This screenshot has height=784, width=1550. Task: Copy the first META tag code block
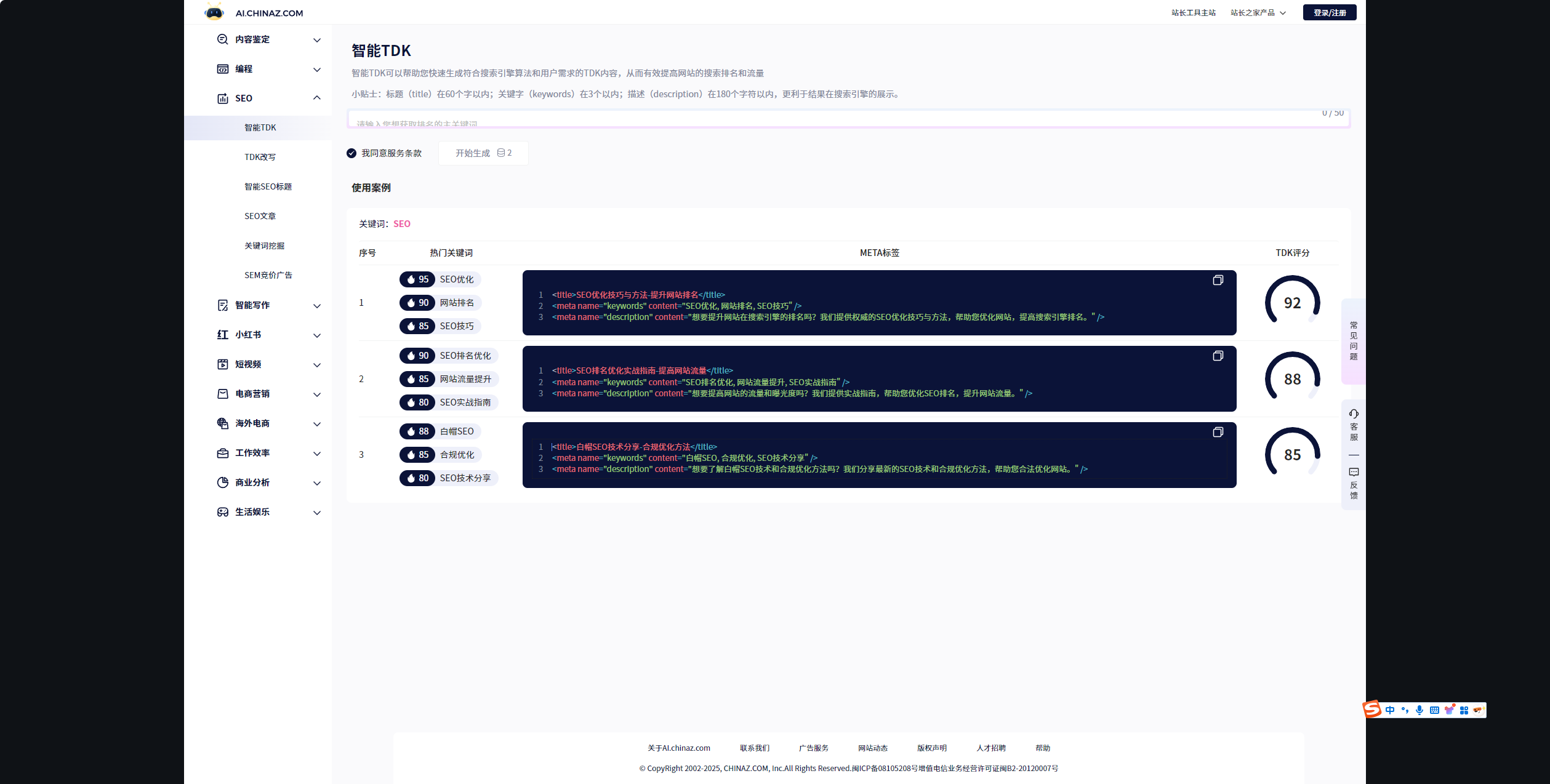(1218, 280)
